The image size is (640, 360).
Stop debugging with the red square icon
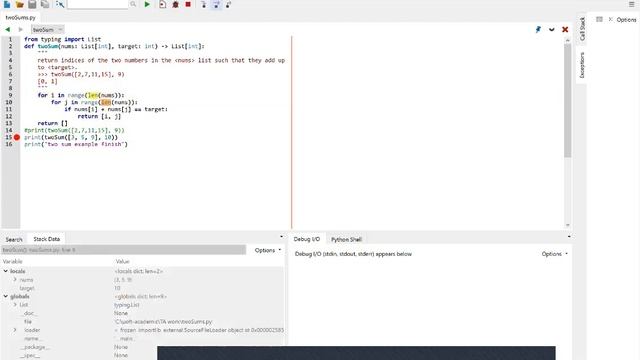[x=188, y=4]
